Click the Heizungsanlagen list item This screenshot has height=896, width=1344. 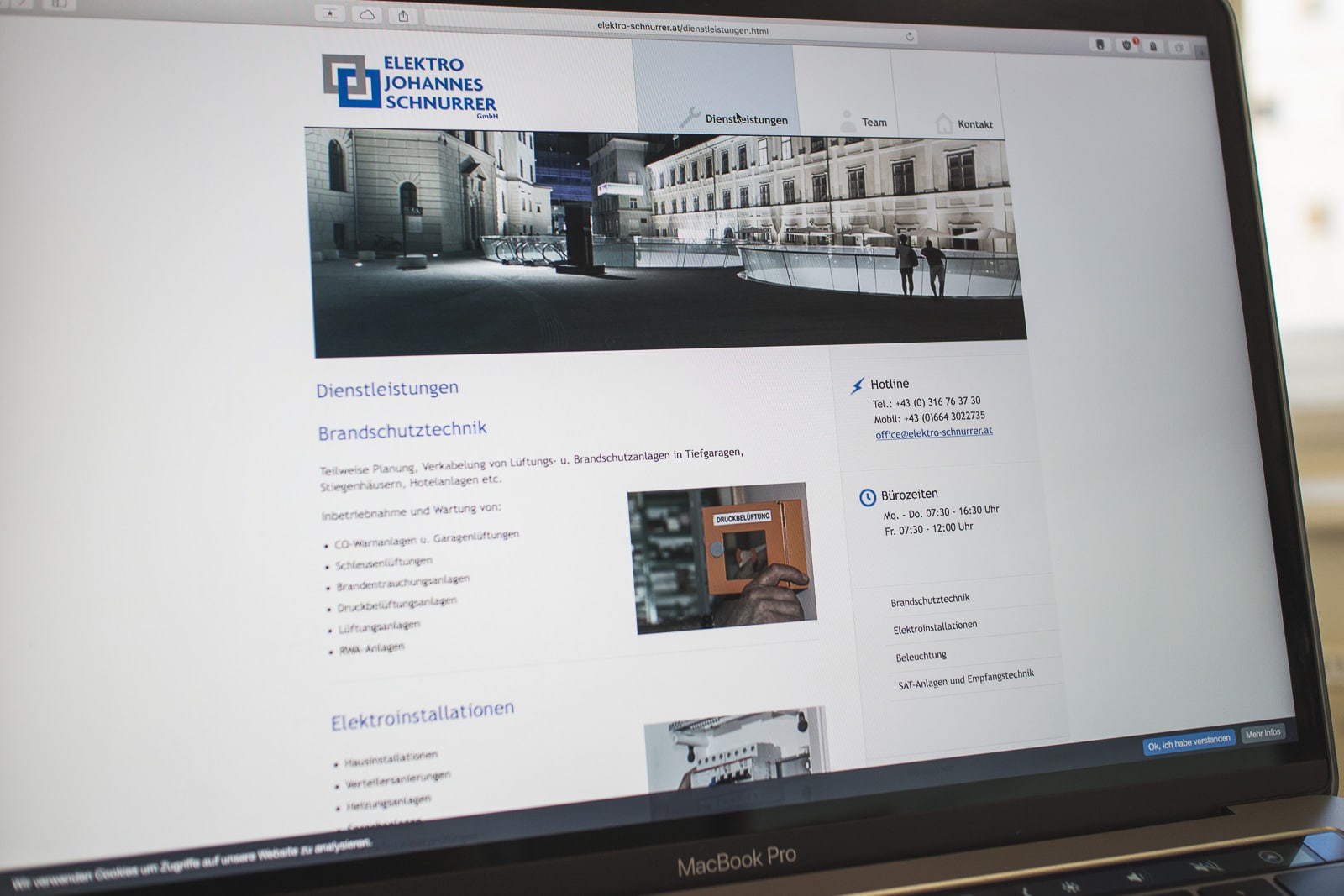point(388,803)
